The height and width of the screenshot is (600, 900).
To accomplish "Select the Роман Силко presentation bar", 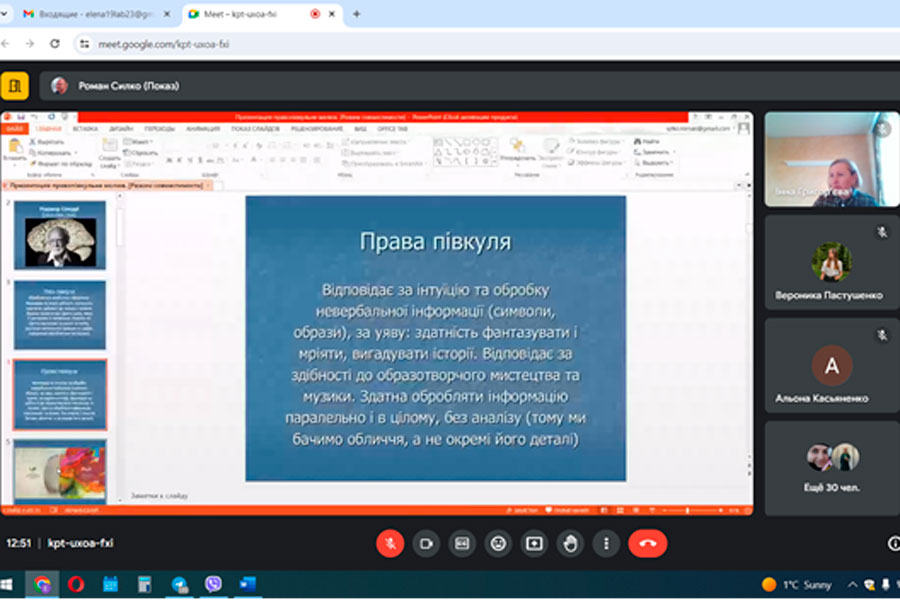I will (x=470, y=86).
